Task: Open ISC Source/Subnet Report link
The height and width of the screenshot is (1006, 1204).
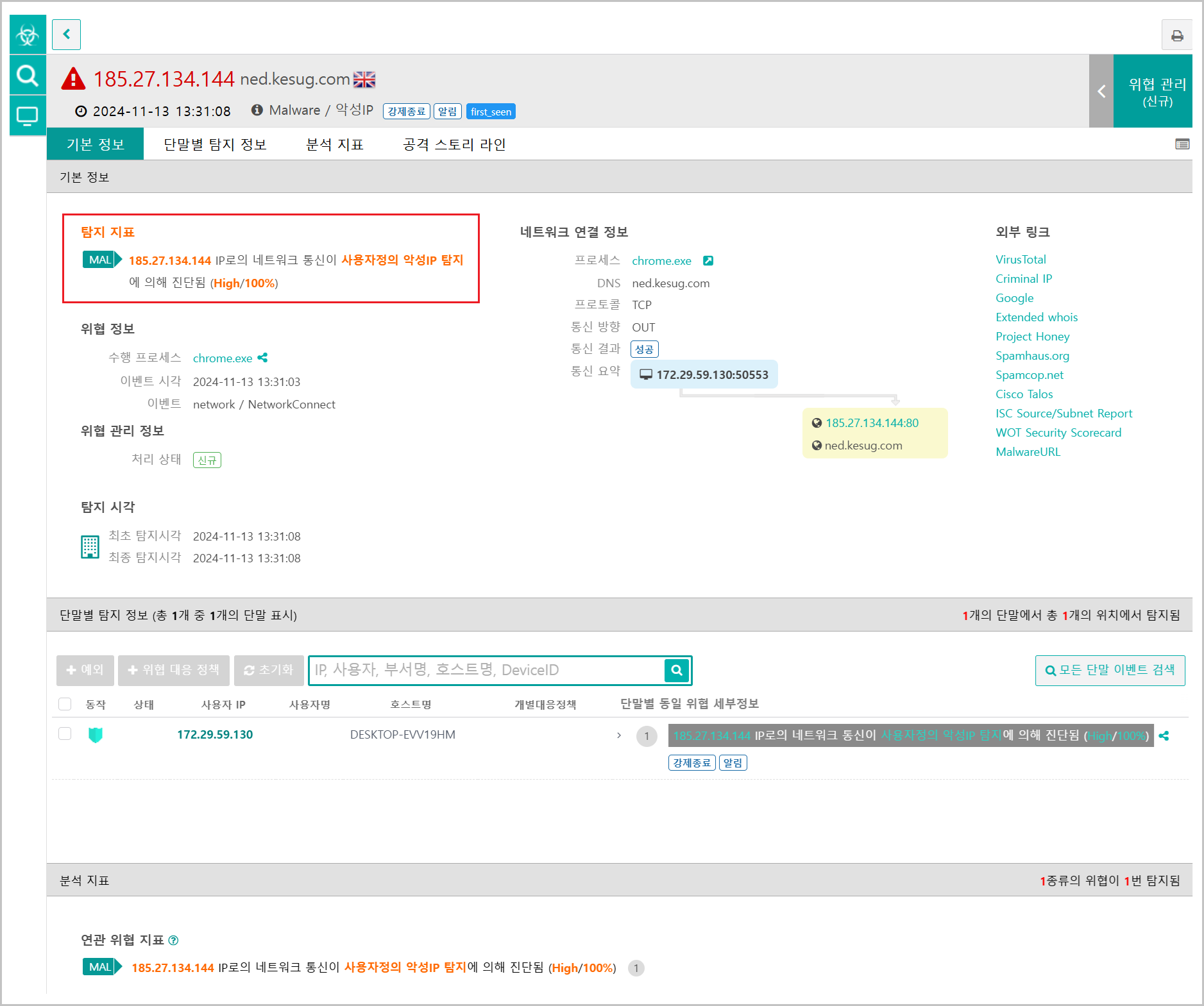Action: point(1064,414)
